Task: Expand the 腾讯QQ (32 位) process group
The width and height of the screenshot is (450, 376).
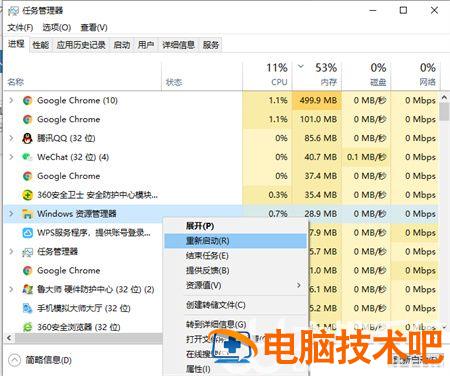Action: coord(11,138)
